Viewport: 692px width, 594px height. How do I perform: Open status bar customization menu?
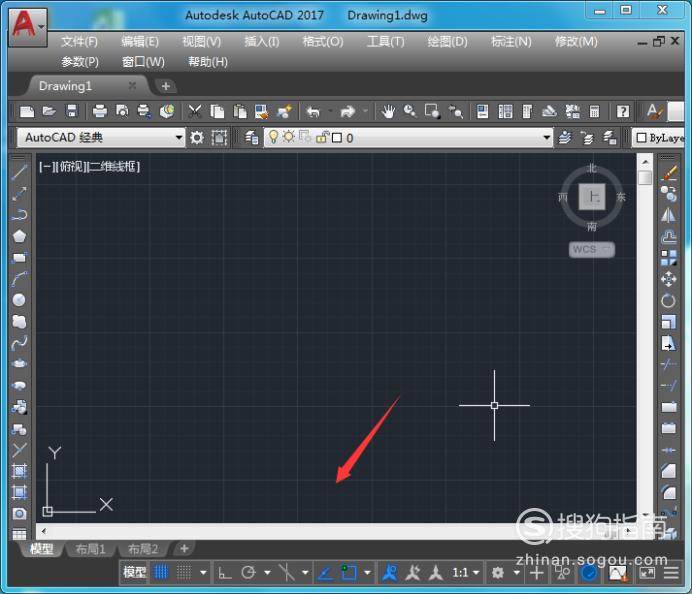(x=671, y=573)
